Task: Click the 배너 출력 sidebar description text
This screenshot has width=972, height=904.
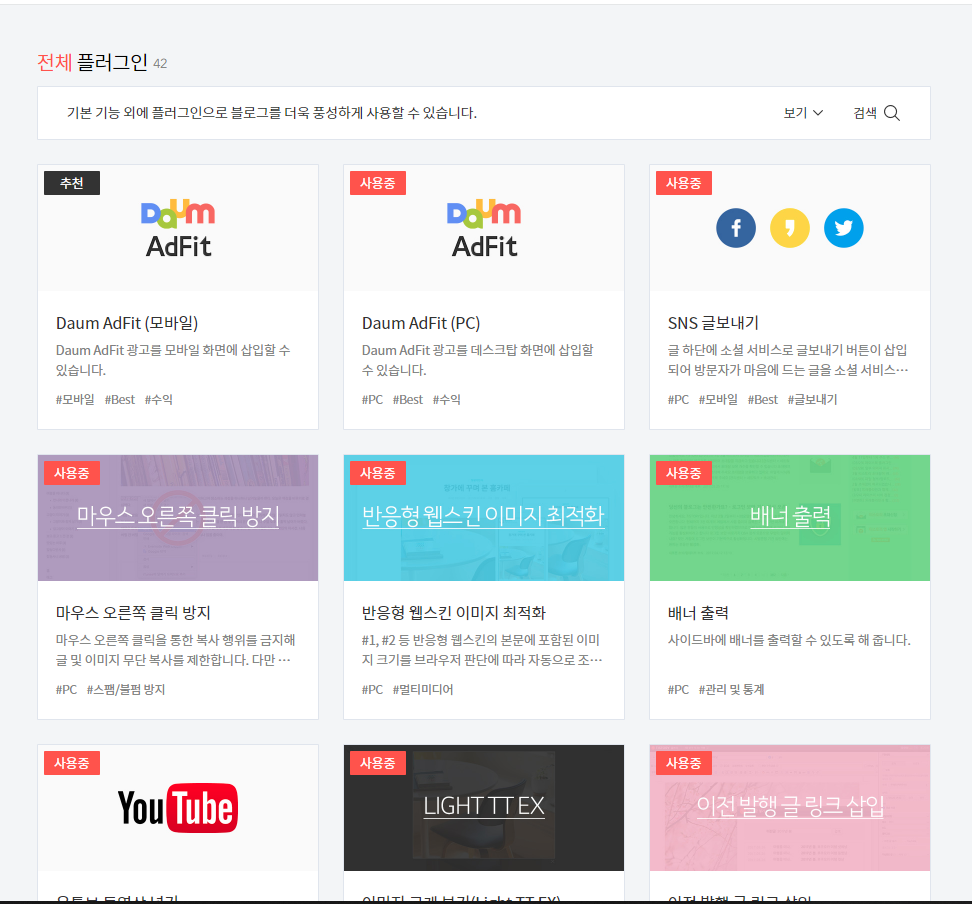Action: [789, 640]
